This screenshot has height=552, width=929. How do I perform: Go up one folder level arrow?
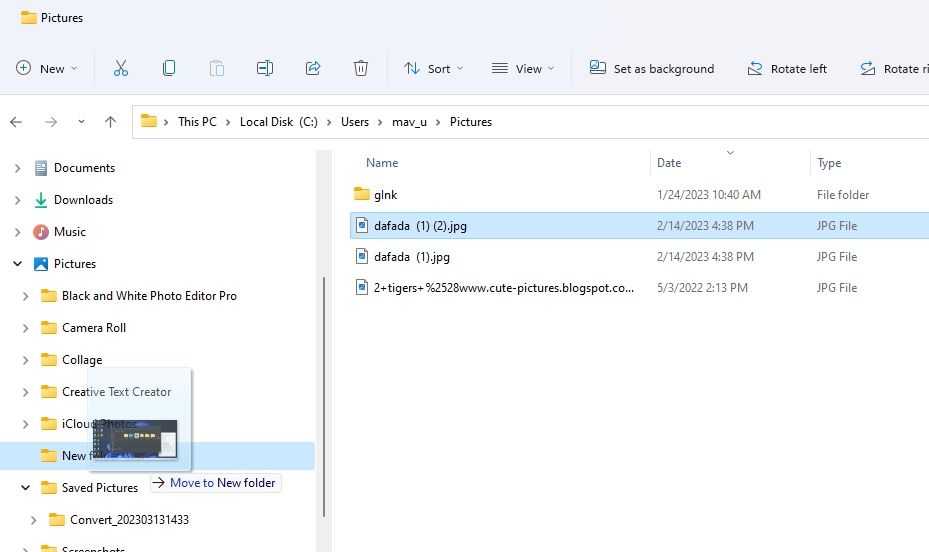click(x=110, y=122)
